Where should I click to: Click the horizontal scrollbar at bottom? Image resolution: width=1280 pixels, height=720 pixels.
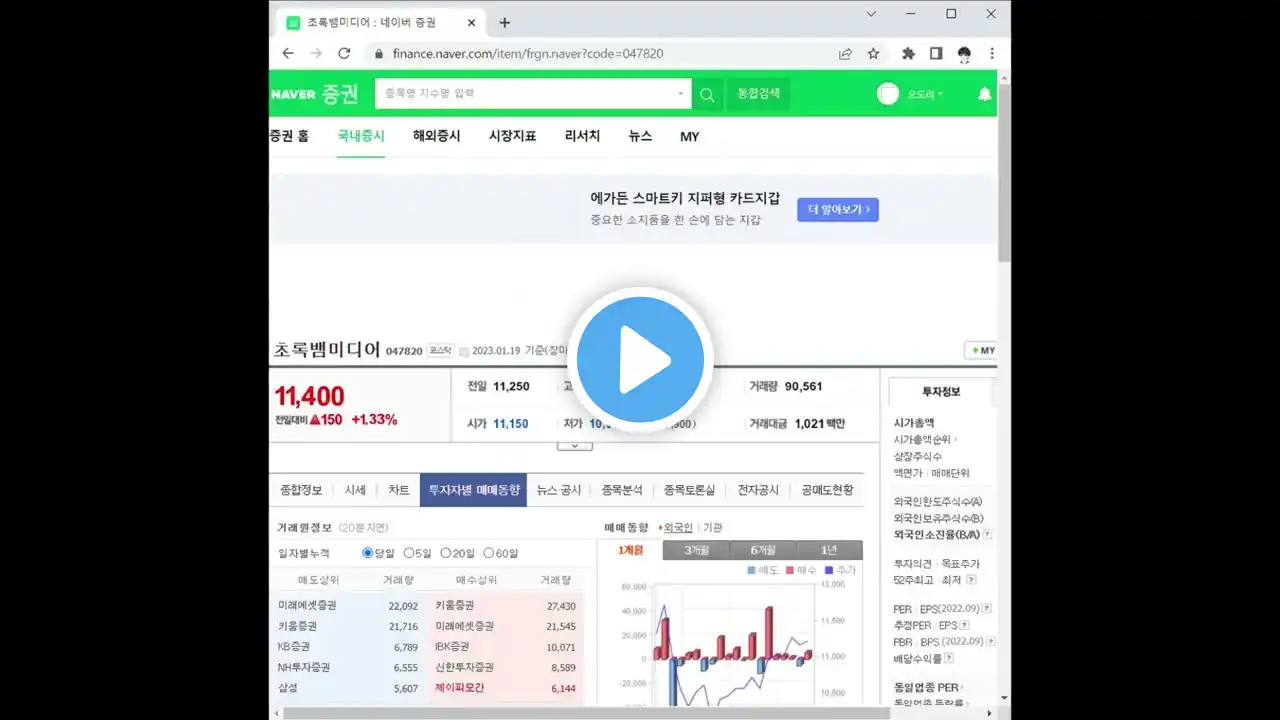click(586, 713)
